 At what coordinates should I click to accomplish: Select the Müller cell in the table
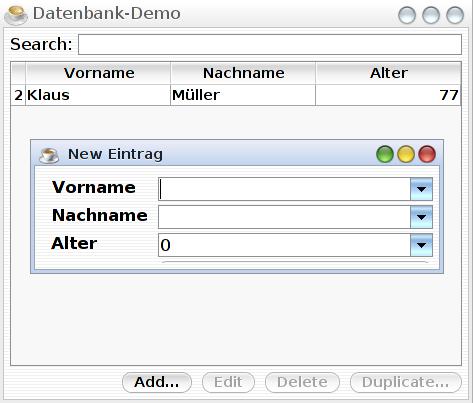pyautogui.click(x=243, y=95)
